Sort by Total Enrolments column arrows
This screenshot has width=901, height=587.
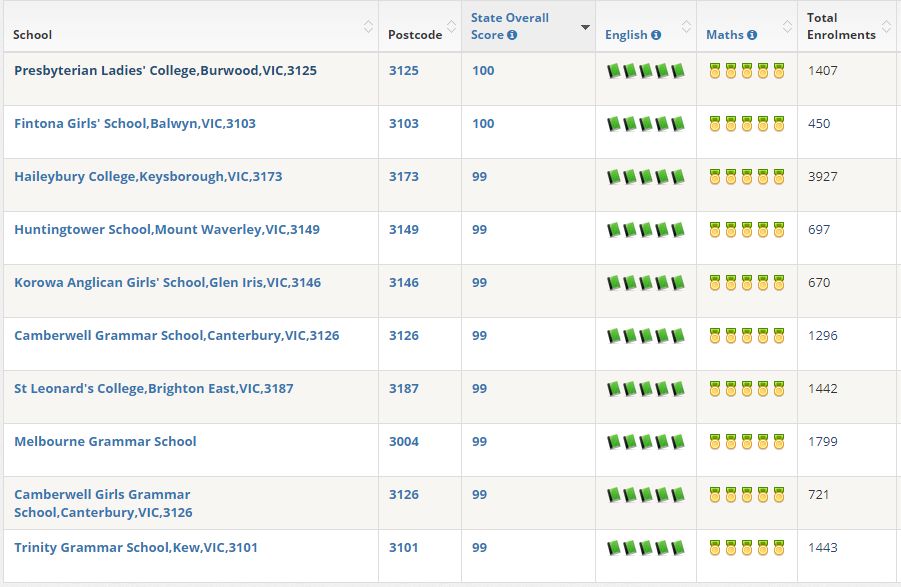tap(887, 26)
